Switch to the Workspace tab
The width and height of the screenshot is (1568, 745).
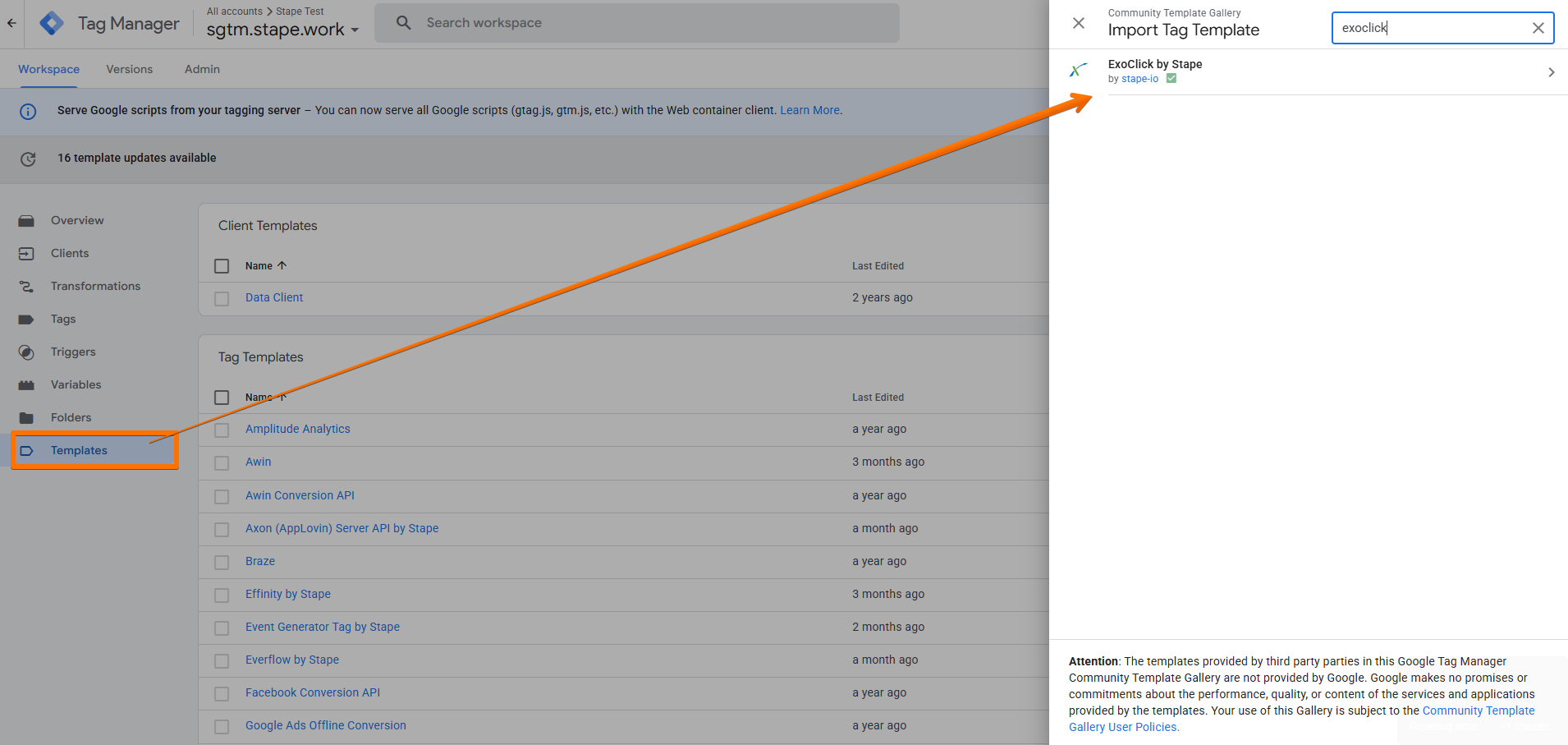point(49,69)
